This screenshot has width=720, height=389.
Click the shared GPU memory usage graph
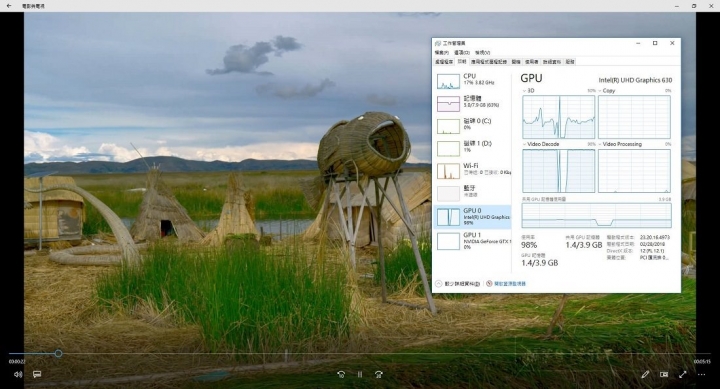click(x=596, y=215)
